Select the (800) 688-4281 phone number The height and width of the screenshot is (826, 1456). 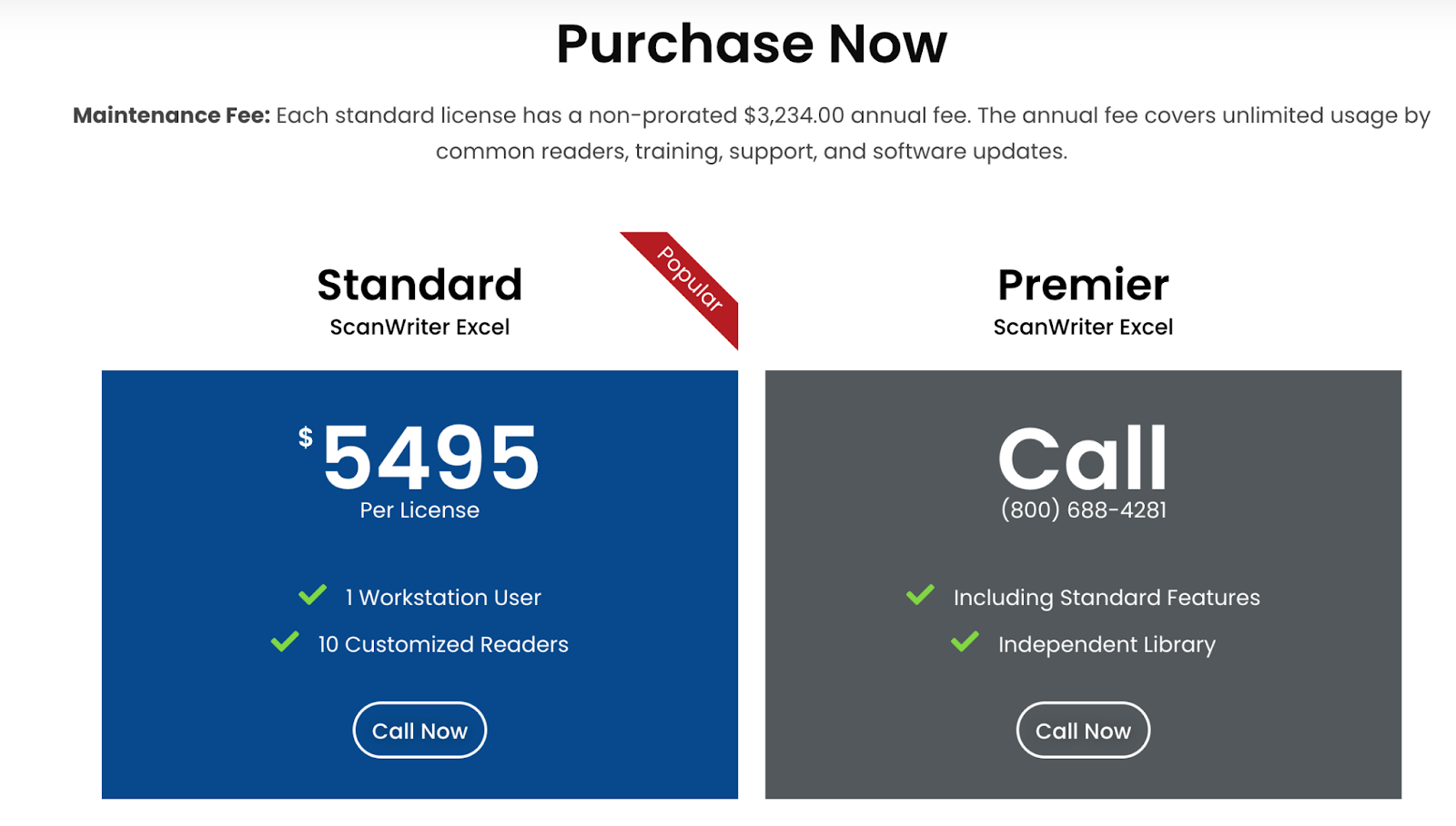(x=1083, y=509)
